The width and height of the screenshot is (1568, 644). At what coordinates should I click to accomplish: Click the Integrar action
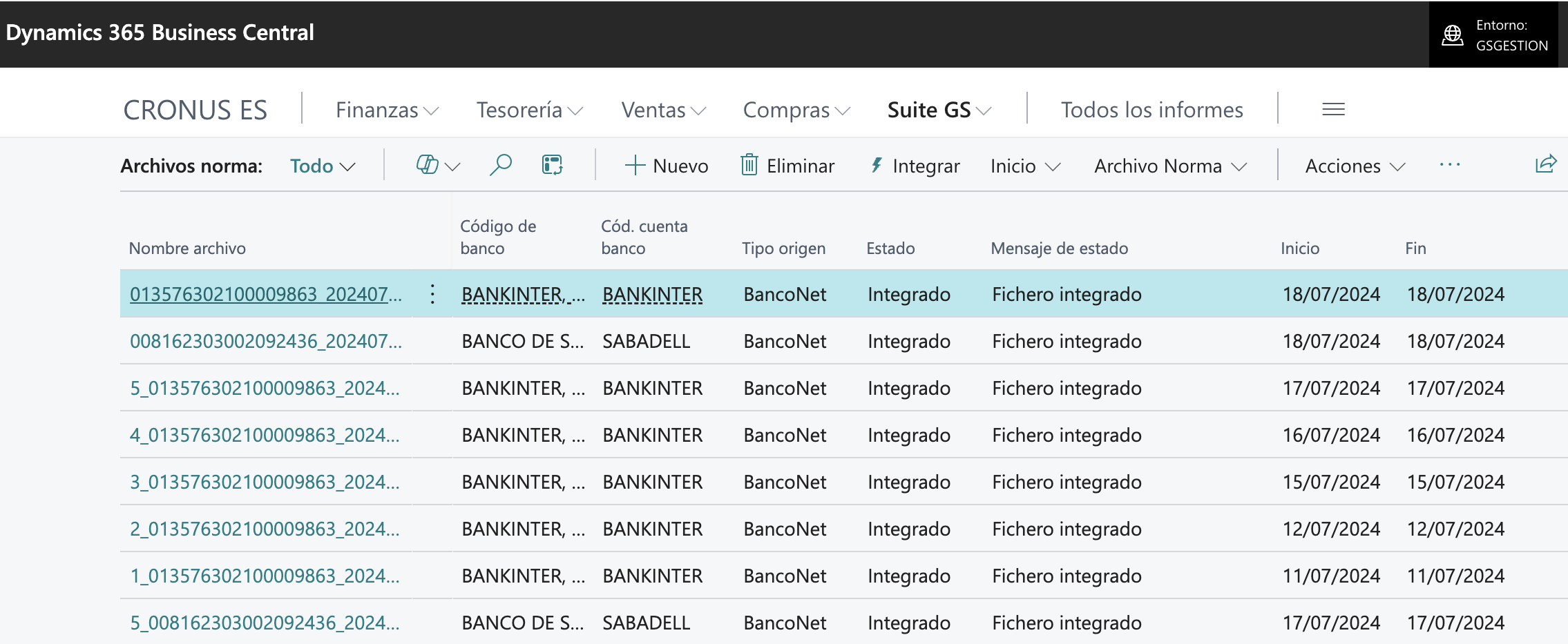pyautogui.click(x=915, y=166)
